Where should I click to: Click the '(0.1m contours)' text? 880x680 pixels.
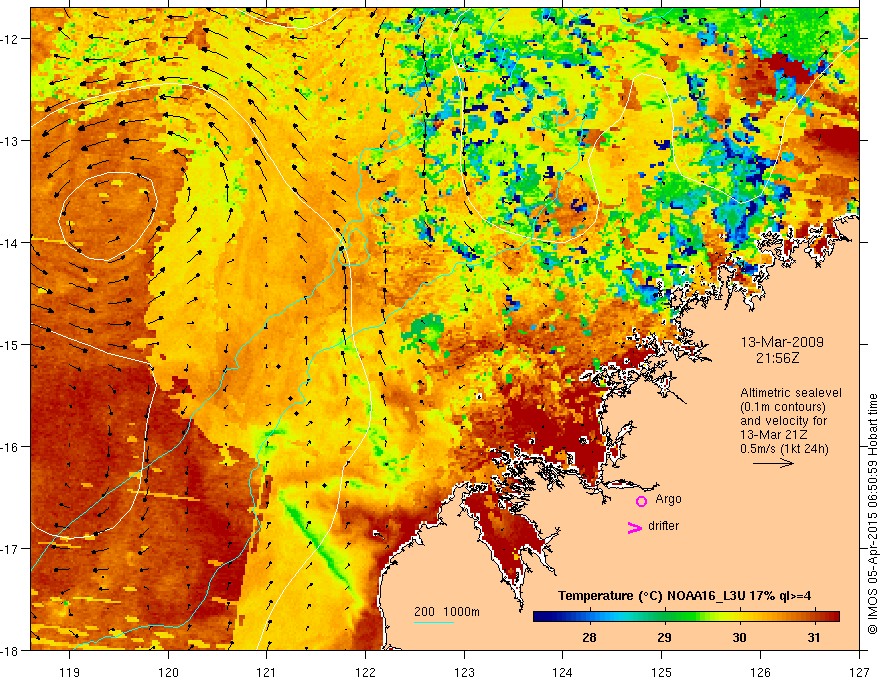click(783, 407)
